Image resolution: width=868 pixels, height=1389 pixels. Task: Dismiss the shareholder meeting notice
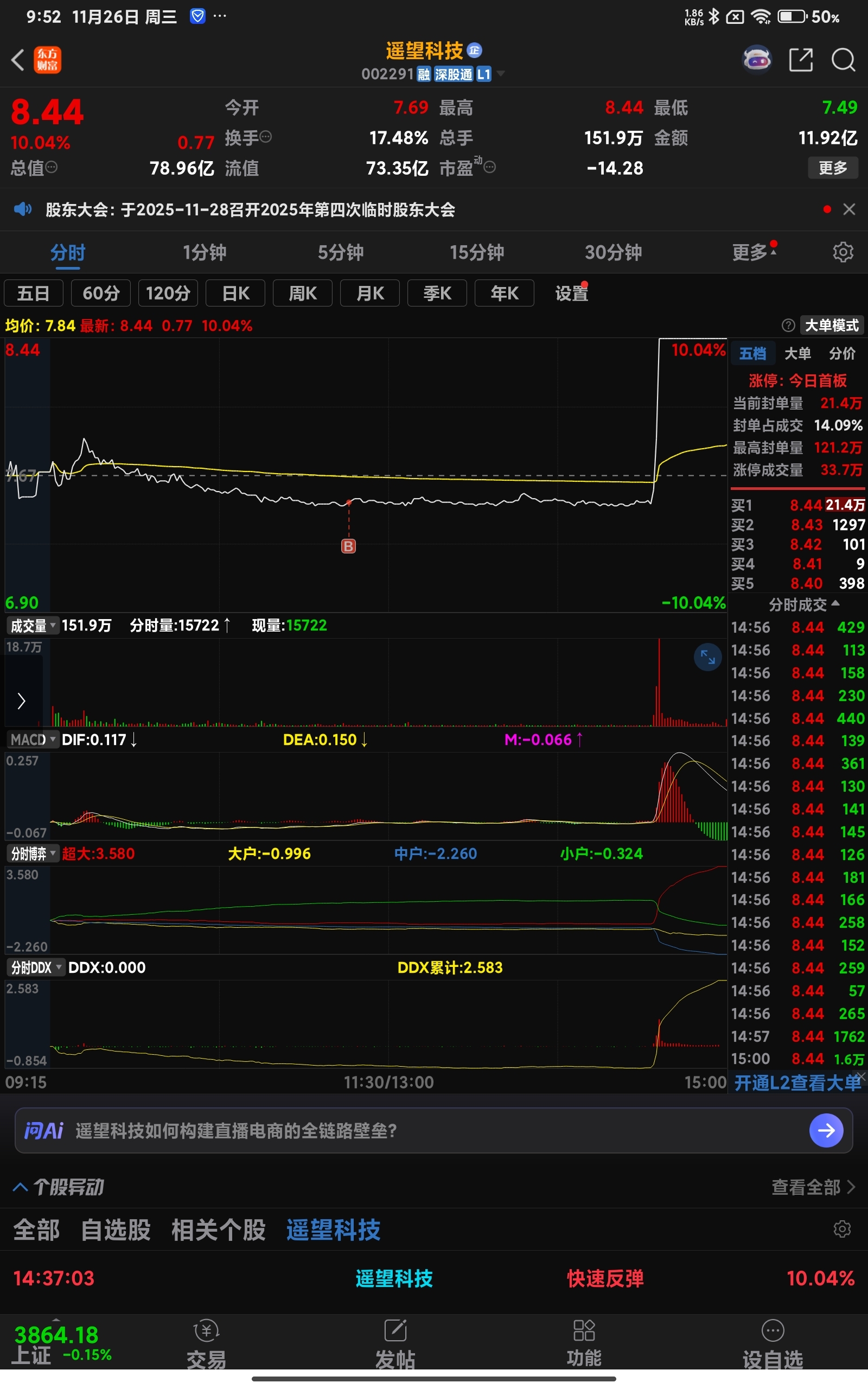pos(849,209)
